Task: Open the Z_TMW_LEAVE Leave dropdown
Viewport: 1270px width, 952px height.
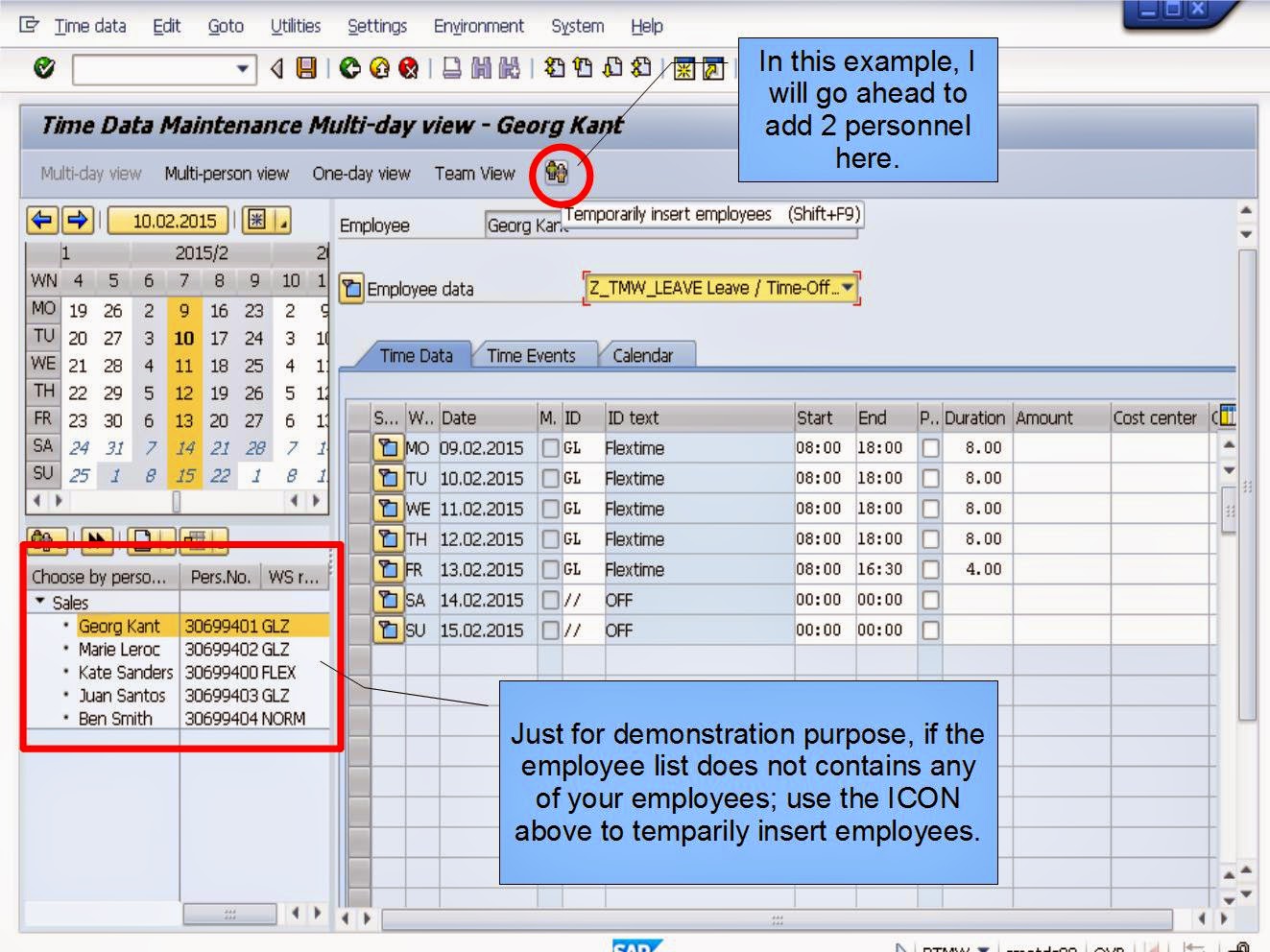Action: (849, 288)
